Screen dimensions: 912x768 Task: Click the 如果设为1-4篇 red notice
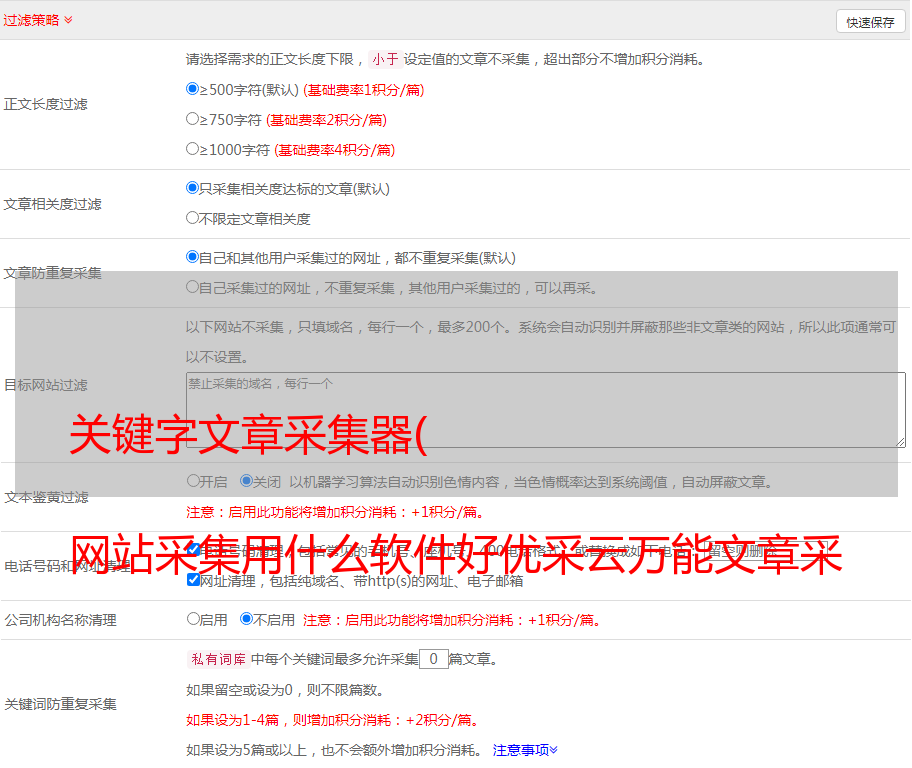pos(334,720)
